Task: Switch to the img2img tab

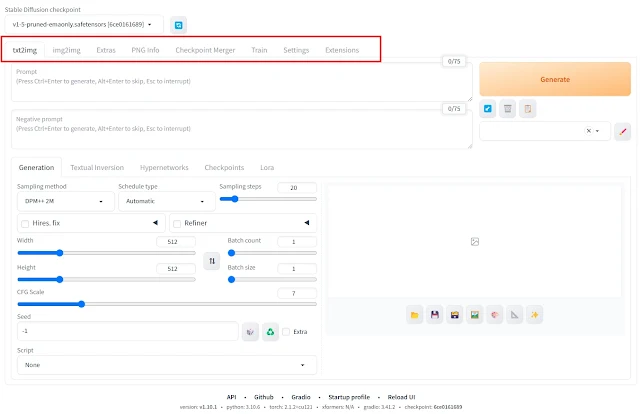Action: coord(67,50)
